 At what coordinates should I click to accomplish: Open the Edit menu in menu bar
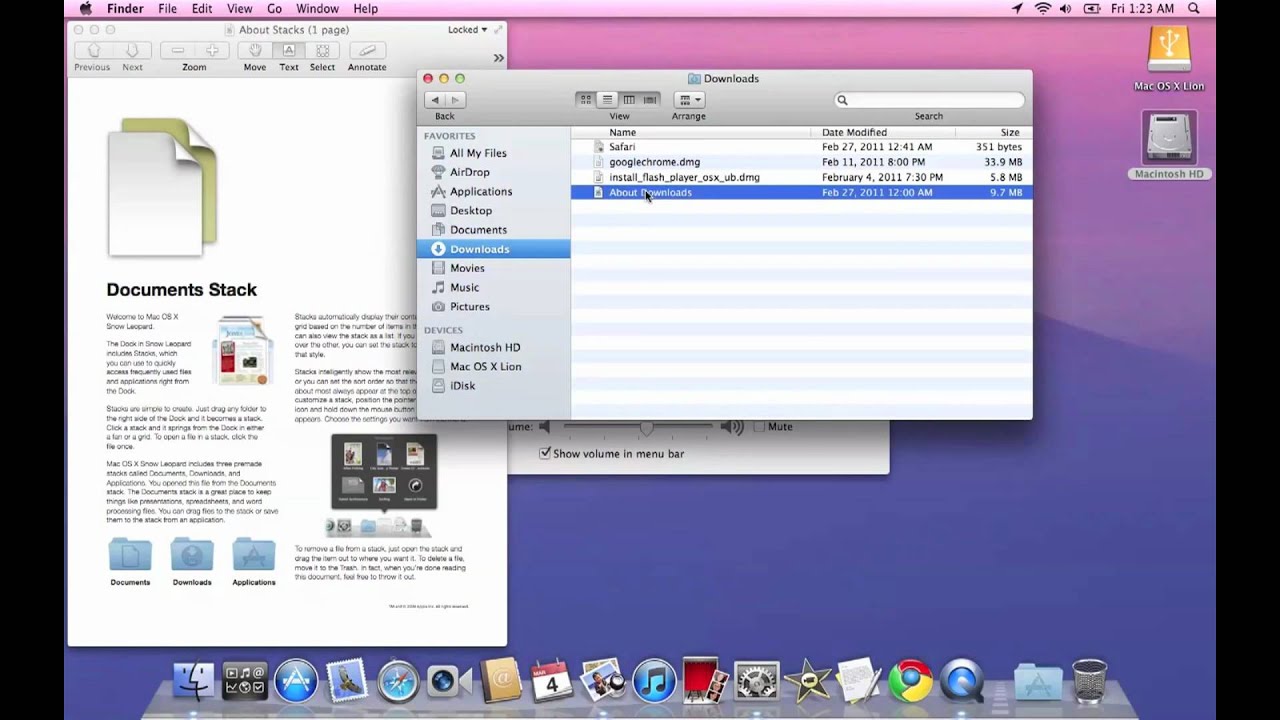coord(202,9)
